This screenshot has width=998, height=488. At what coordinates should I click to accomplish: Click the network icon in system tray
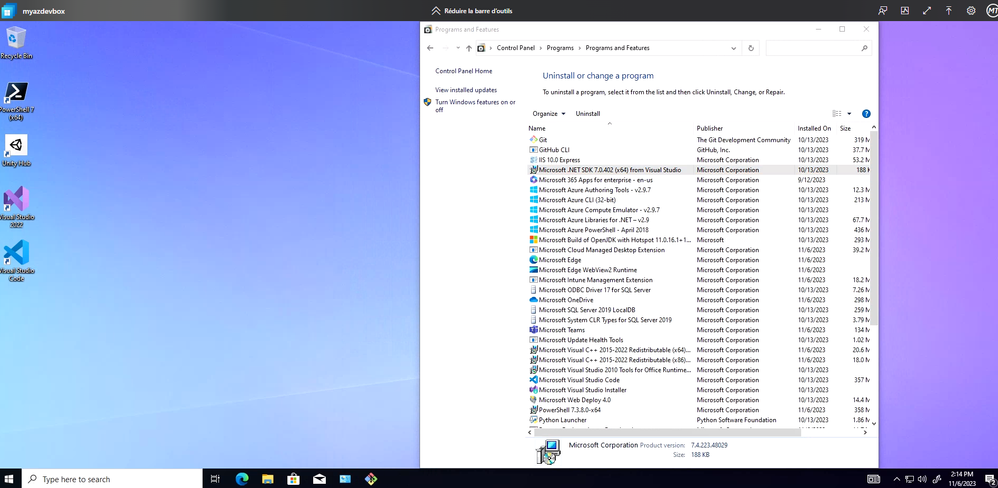coord(910,478)
